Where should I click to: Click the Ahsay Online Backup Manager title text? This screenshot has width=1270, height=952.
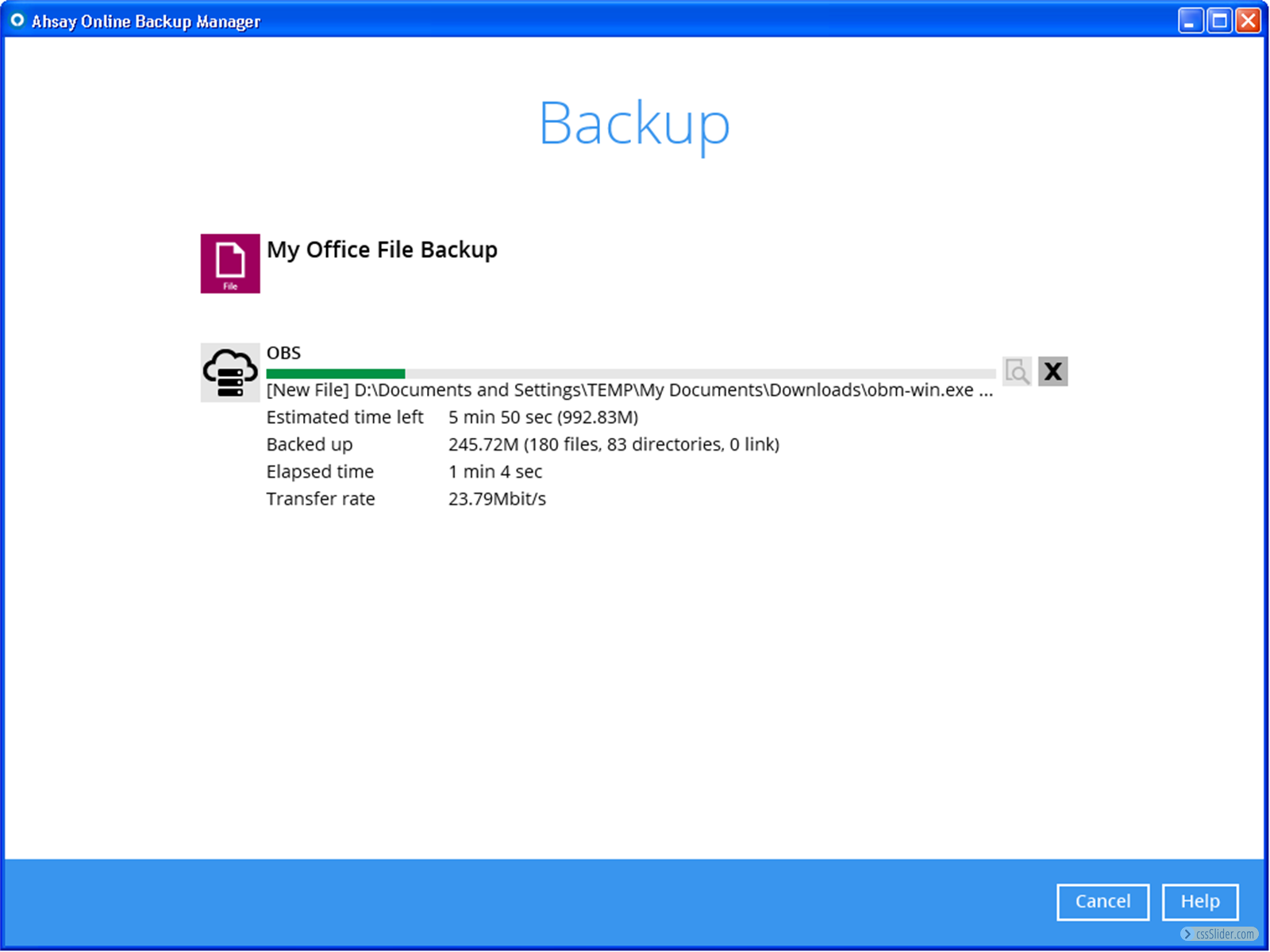(x=146, y=21)
